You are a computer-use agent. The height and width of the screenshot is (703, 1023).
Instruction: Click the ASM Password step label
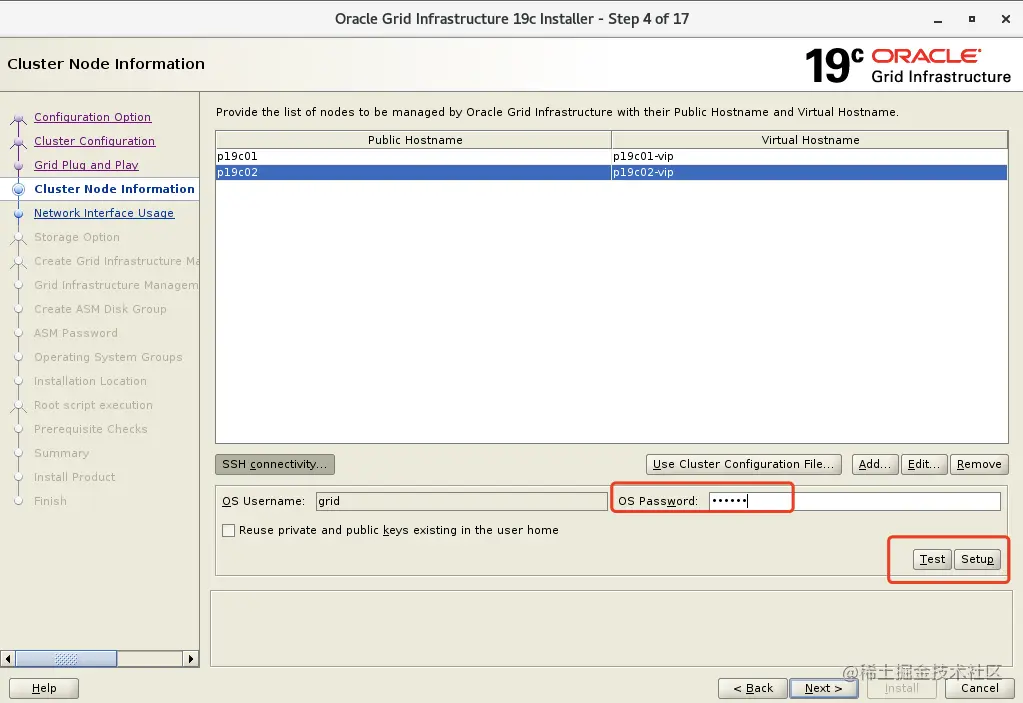pos(76,333)
